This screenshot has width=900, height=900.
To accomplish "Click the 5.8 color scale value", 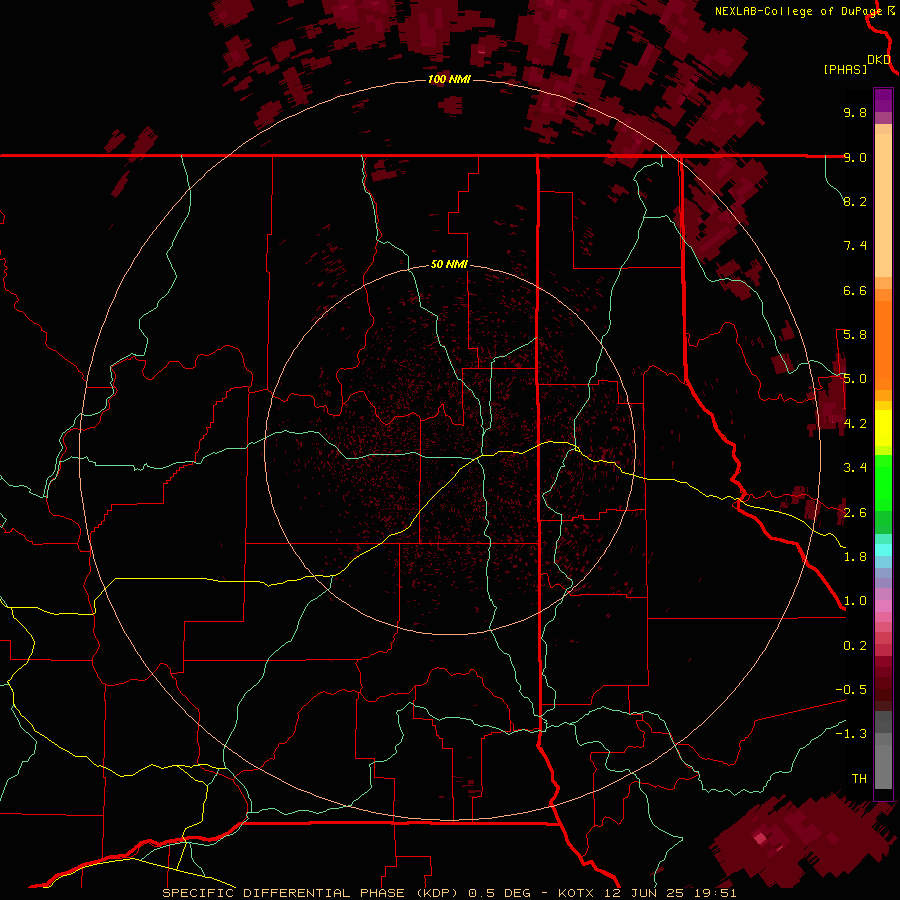I will coord(855,335).
